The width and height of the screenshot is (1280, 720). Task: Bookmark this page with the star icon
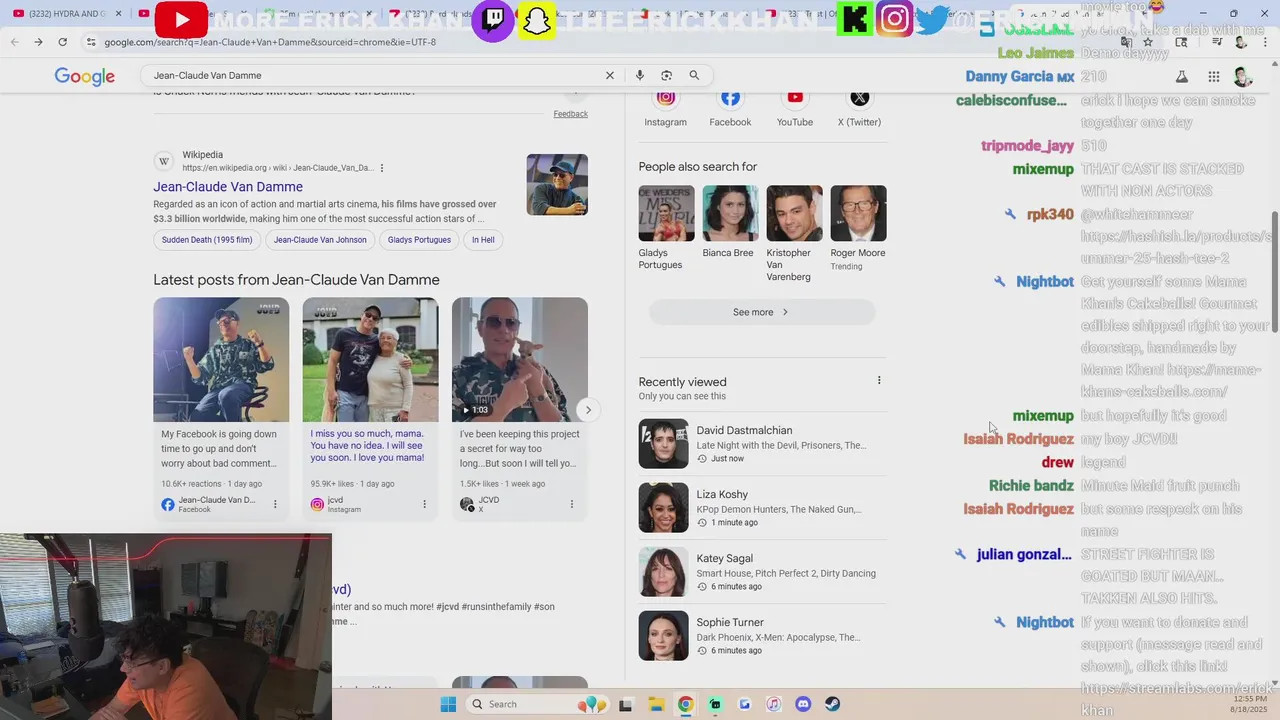click(1148, 42)
